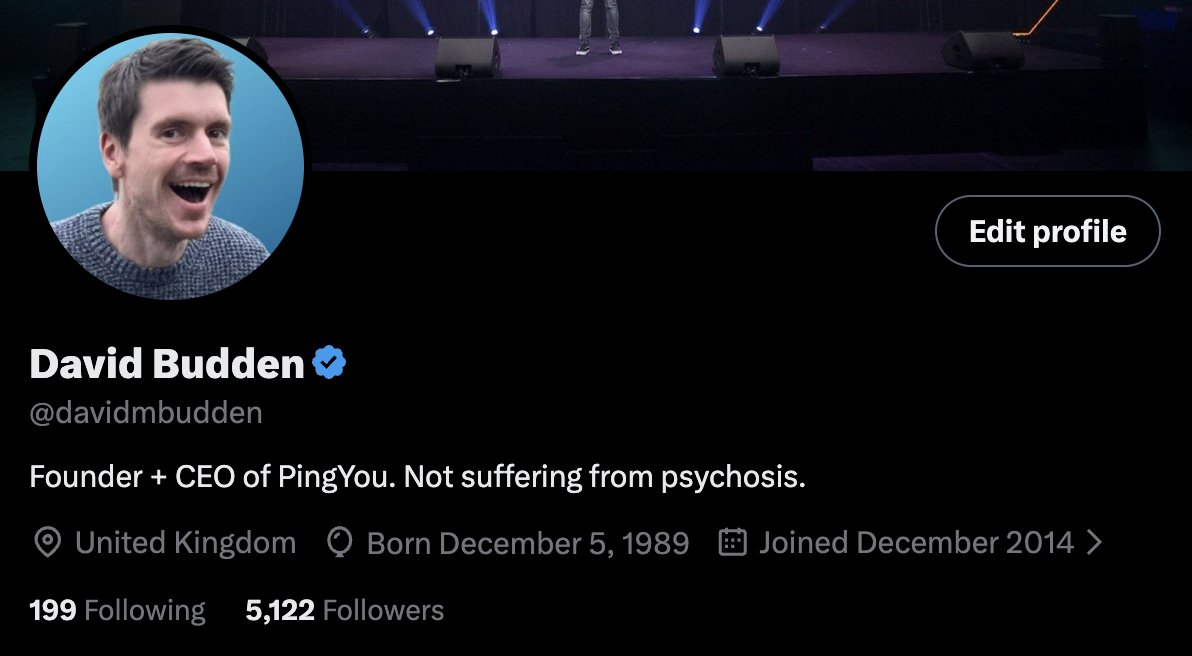Expand the chevron after Joined December 2014
1192x656 pixels.
point(1094,543)
